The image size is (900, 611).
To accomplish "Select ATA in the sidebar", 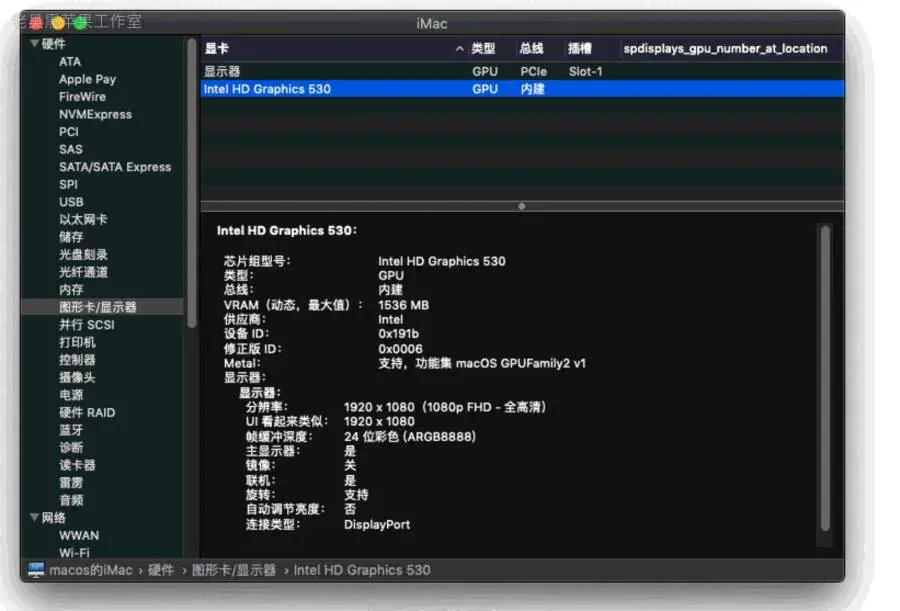I will pos(70,61).
